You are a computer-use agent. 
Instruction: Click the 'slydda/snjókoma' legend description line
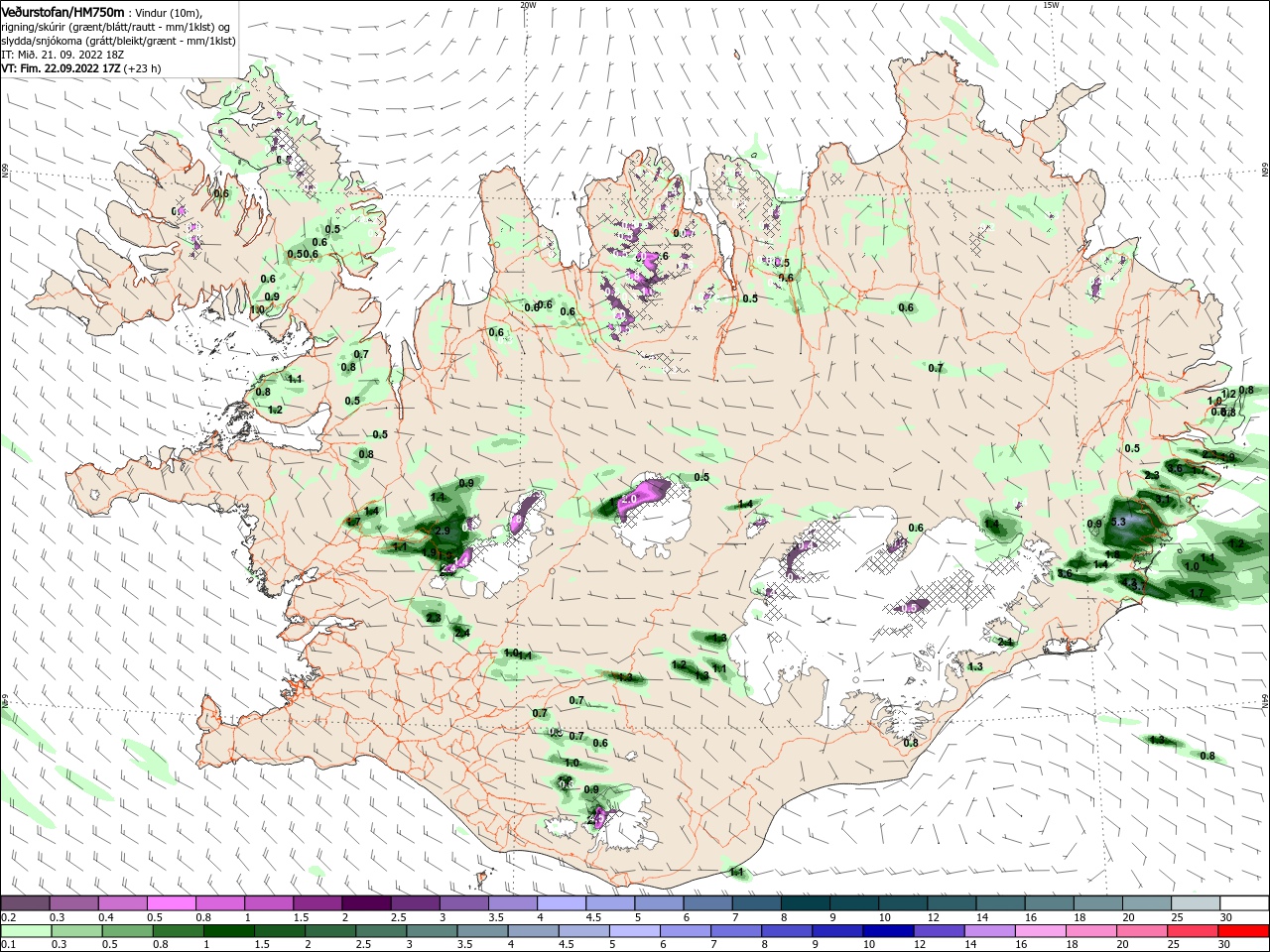(118, 41)
